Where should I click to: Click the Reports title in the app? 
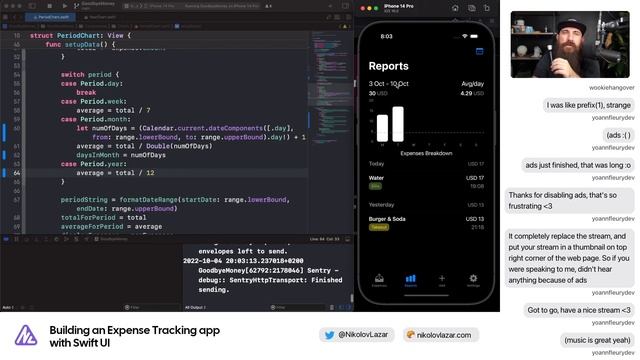388,66
